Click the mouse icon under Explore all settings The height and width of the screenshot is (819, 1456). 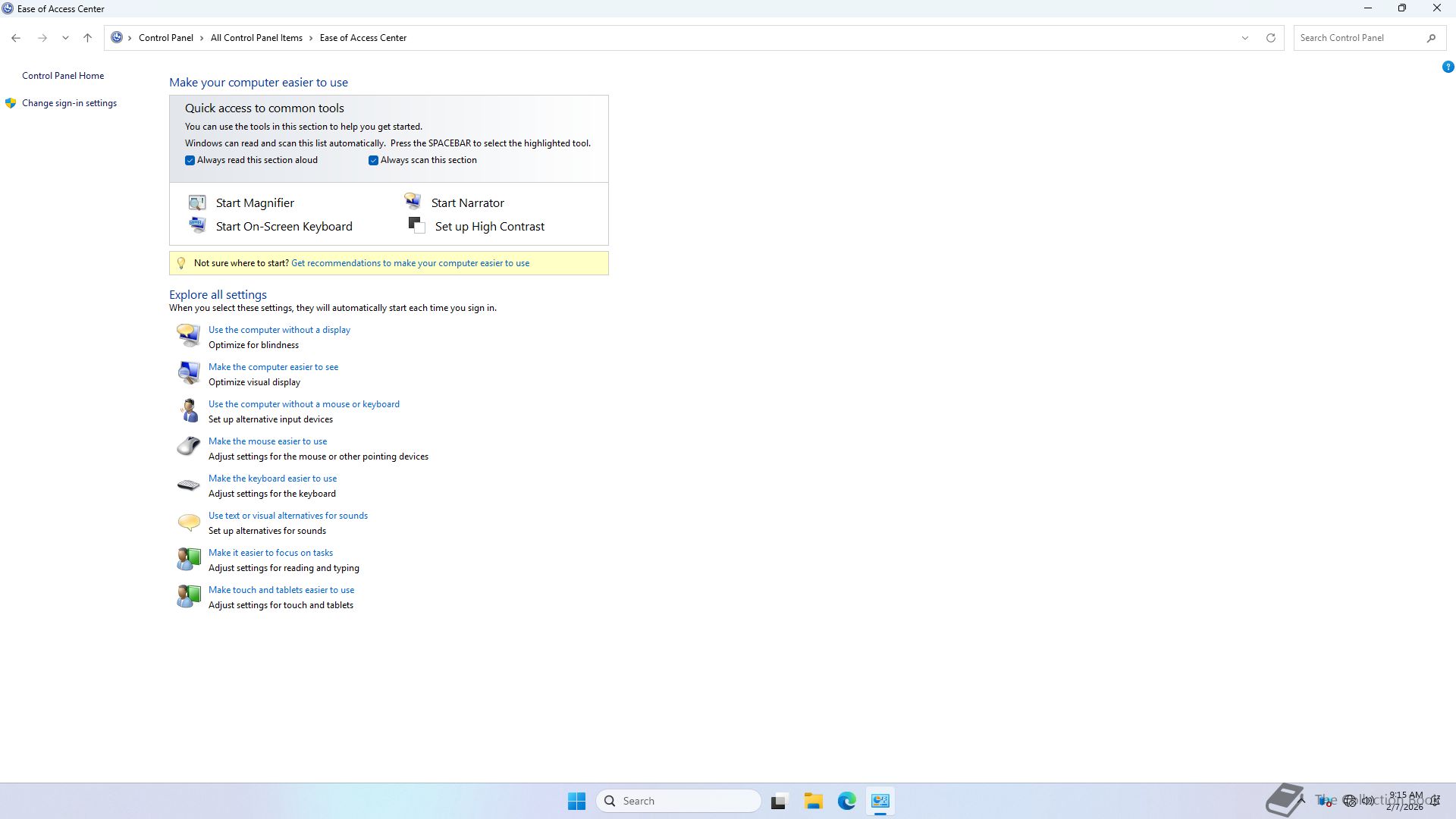pyautogui.click(x=188, y=447)
